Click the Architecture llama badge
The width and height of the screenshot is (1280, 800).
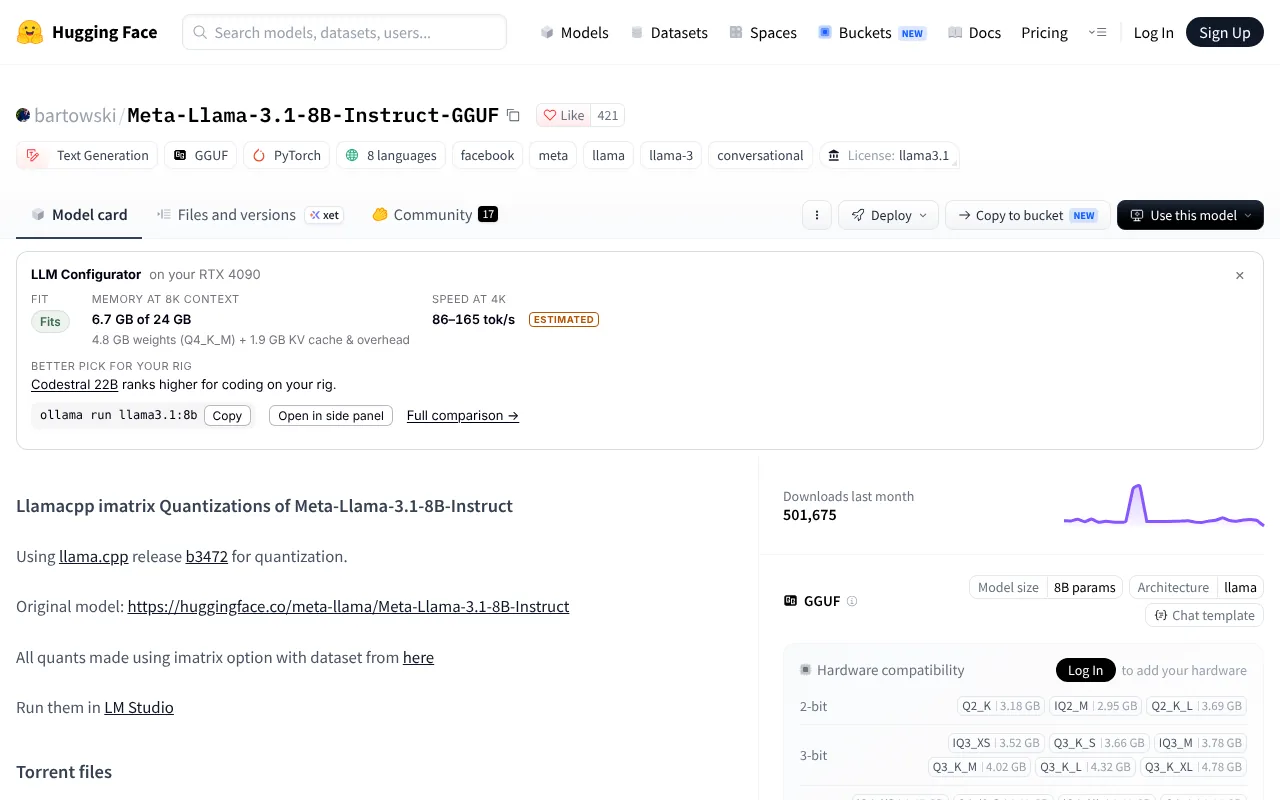tap(1196, 587)
